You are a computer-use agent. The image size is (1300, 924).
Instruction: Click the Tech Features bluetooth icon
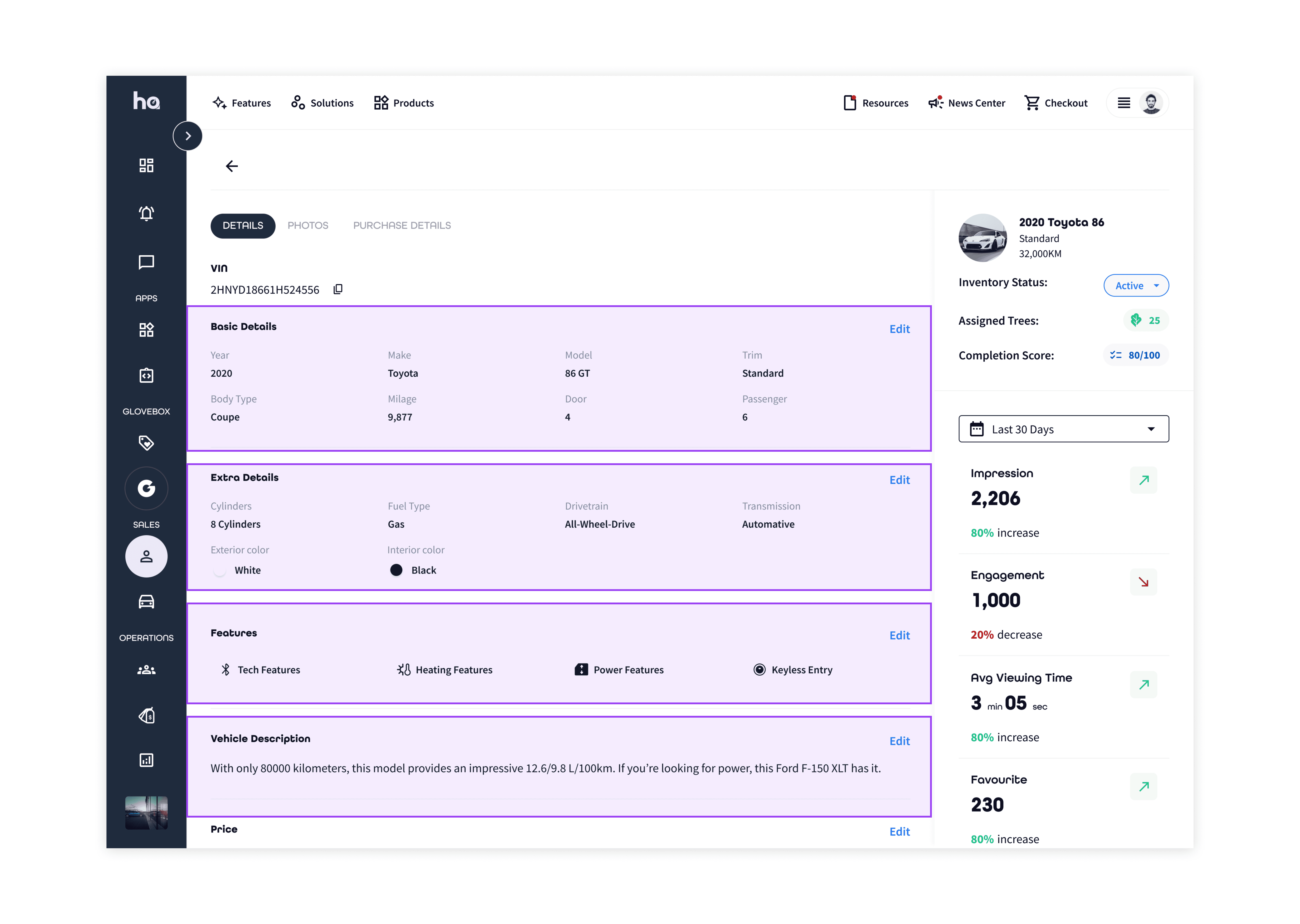coord(226,670)
